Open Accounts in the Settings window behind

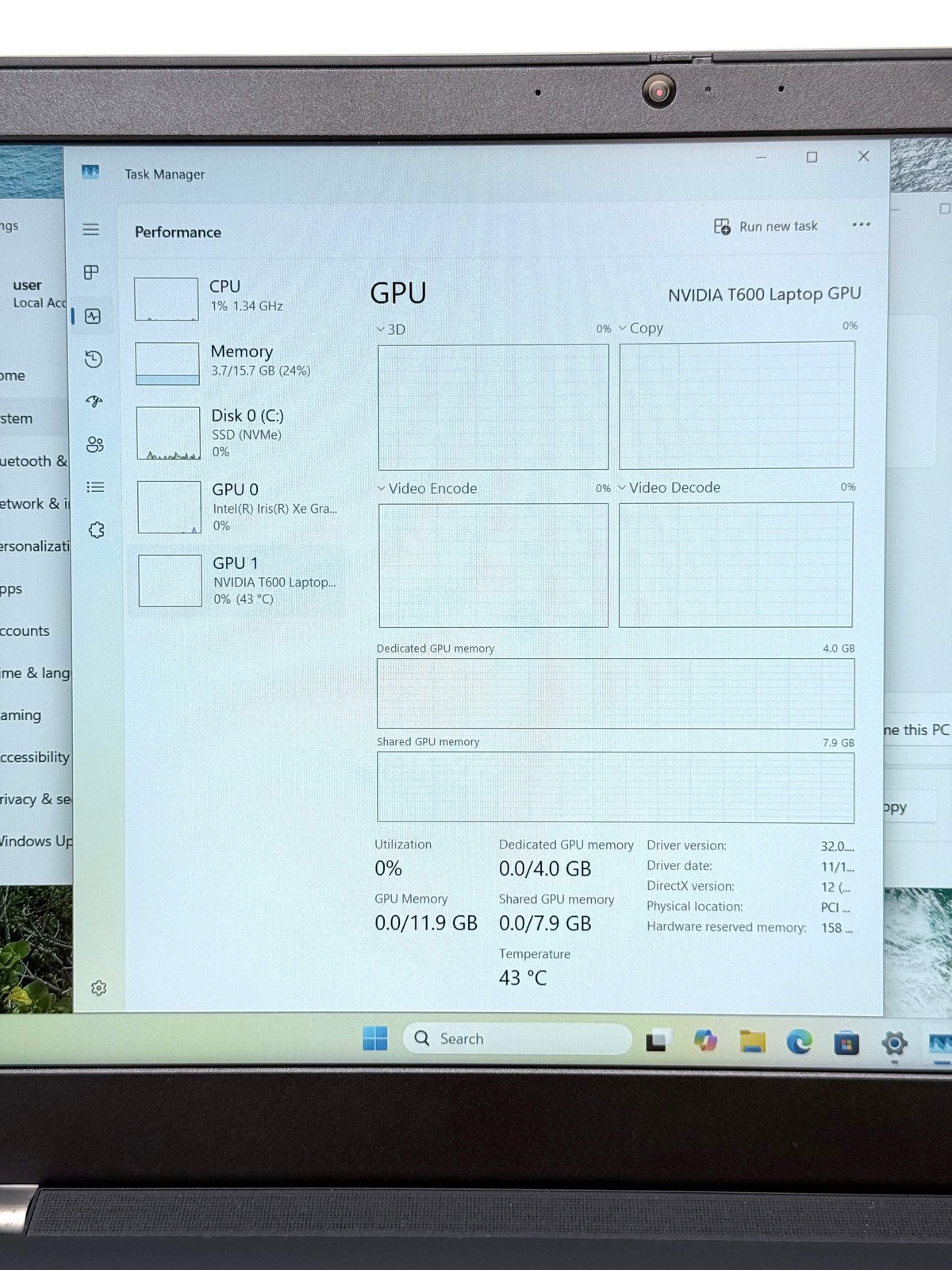(x=25, y=631)
